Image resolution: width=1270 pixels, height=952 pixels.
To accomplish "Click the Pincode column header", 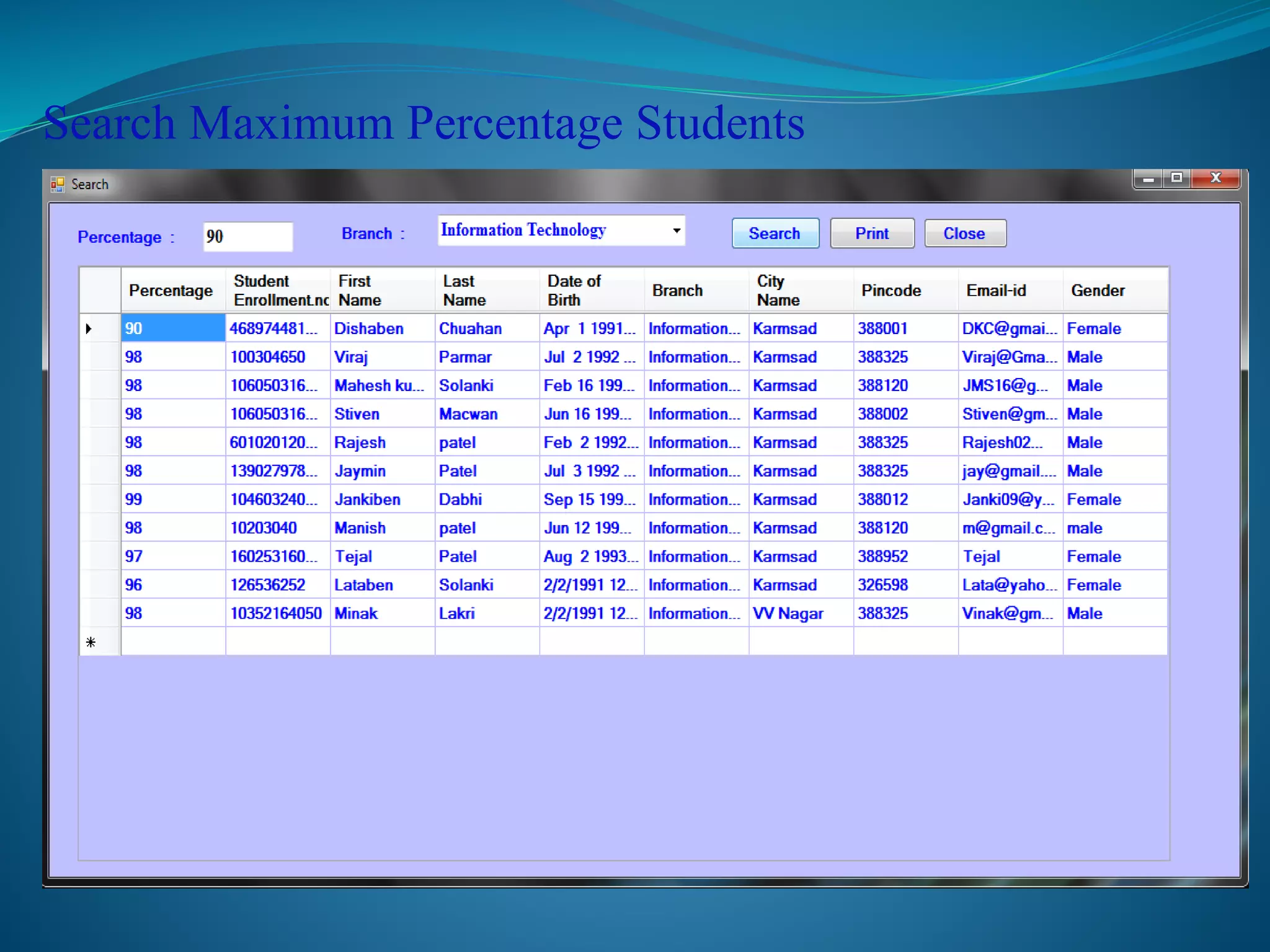I will [x=906, y=290].
